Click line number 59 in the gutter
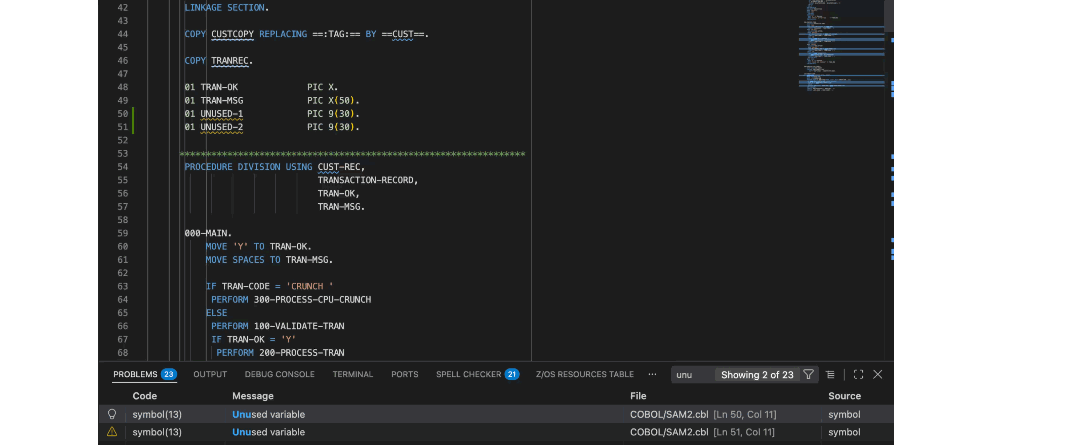Viewport: 1080px width, 445px height. pos(123,233)
